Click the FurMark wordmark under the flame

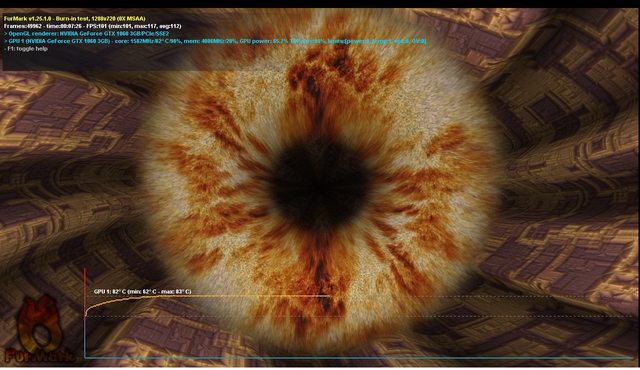pos(40,356)
